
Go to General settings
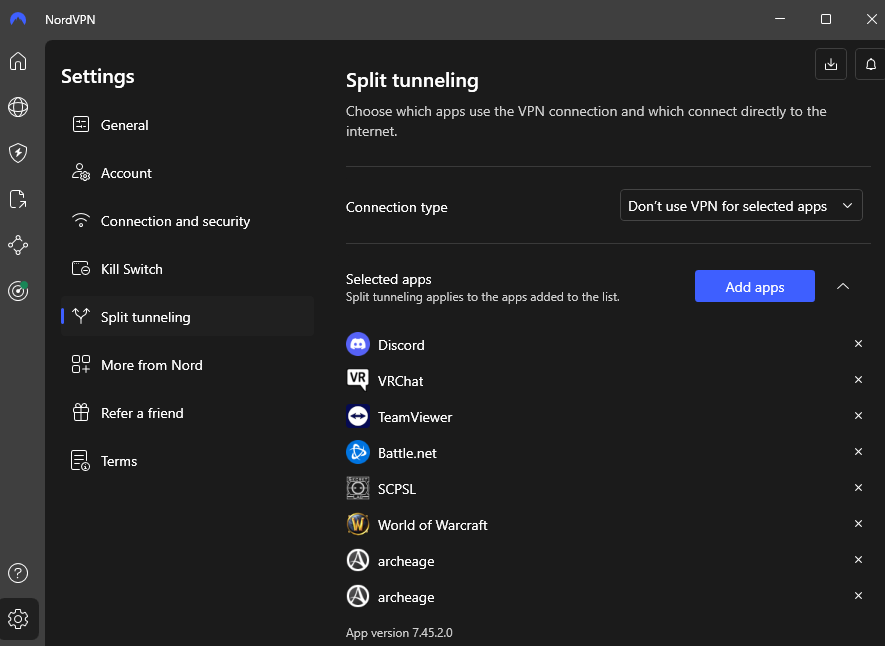click(x=124, y=125)
